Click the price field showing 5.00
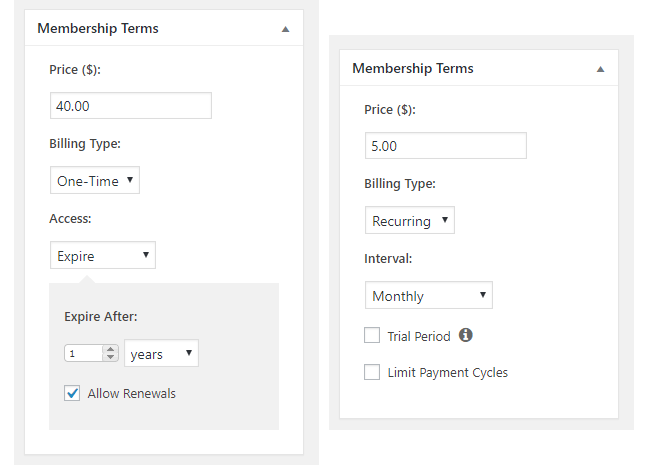 tap(446, 145)
